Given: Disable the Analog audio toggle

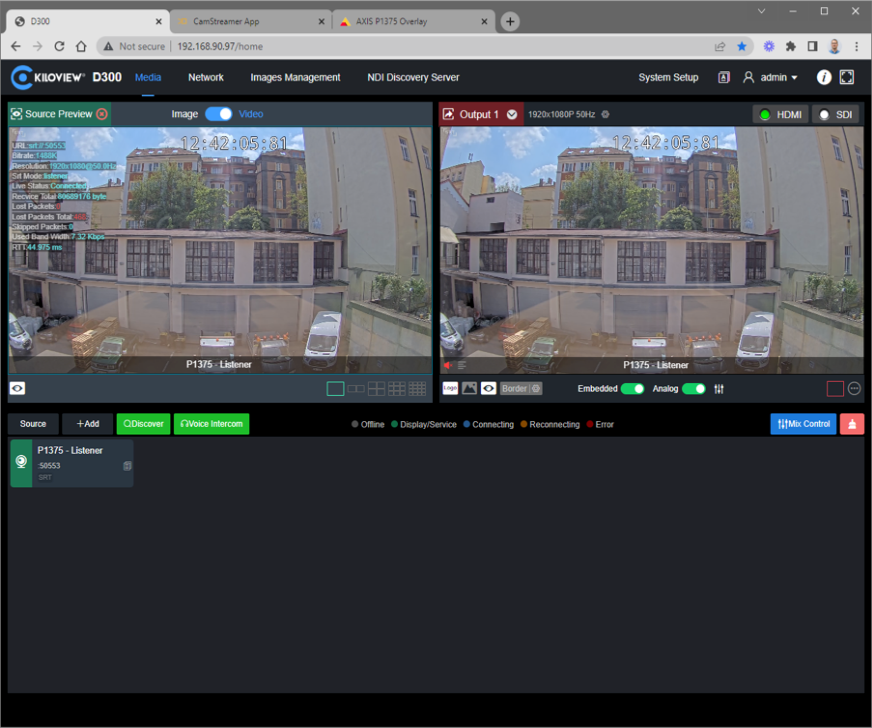Looking at the screenshot, I should tap(694, 388).
